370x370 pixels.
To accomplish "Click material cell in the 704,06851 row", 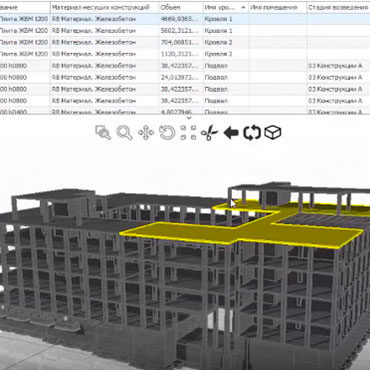I will tap(105, 42).
